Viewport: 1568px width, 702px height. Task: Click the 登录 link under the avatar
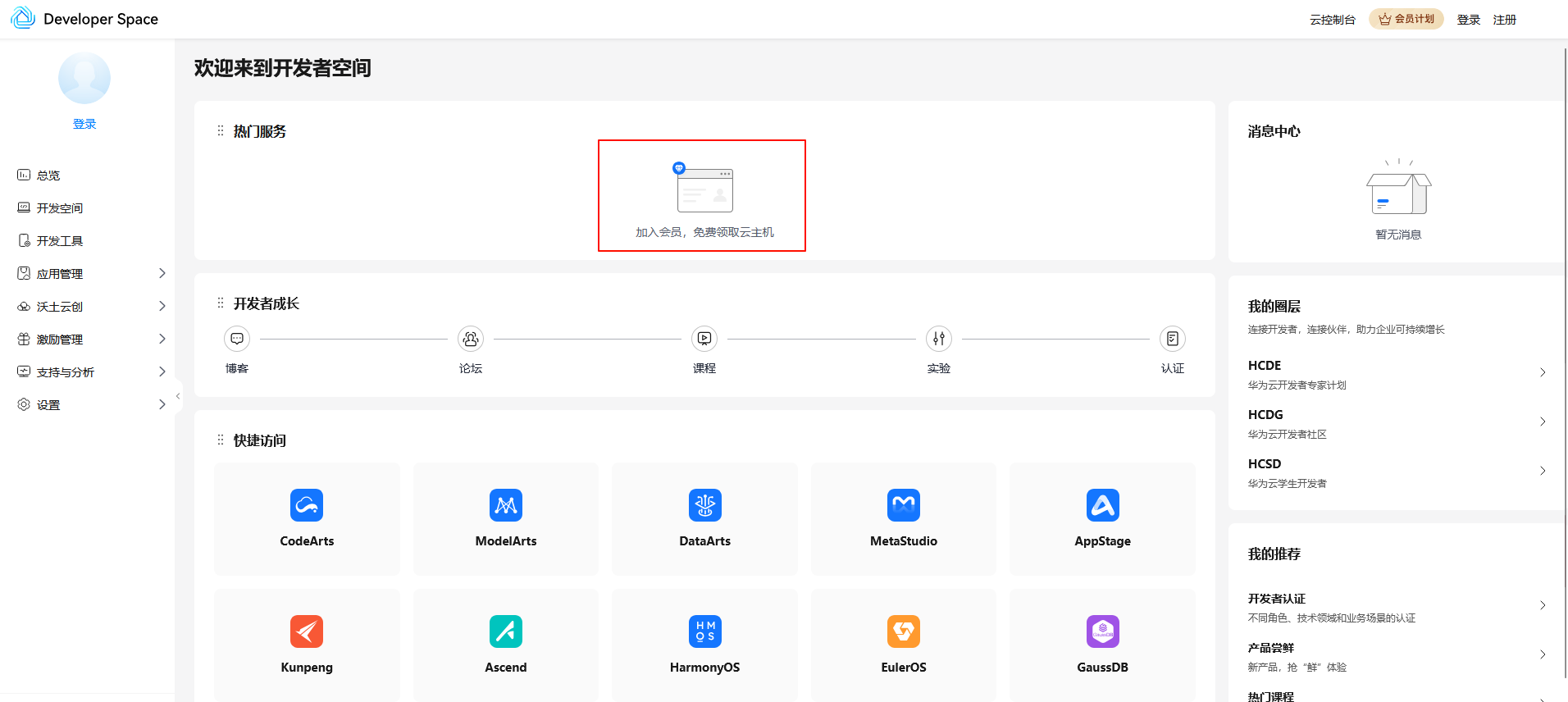tap(84, 124)
